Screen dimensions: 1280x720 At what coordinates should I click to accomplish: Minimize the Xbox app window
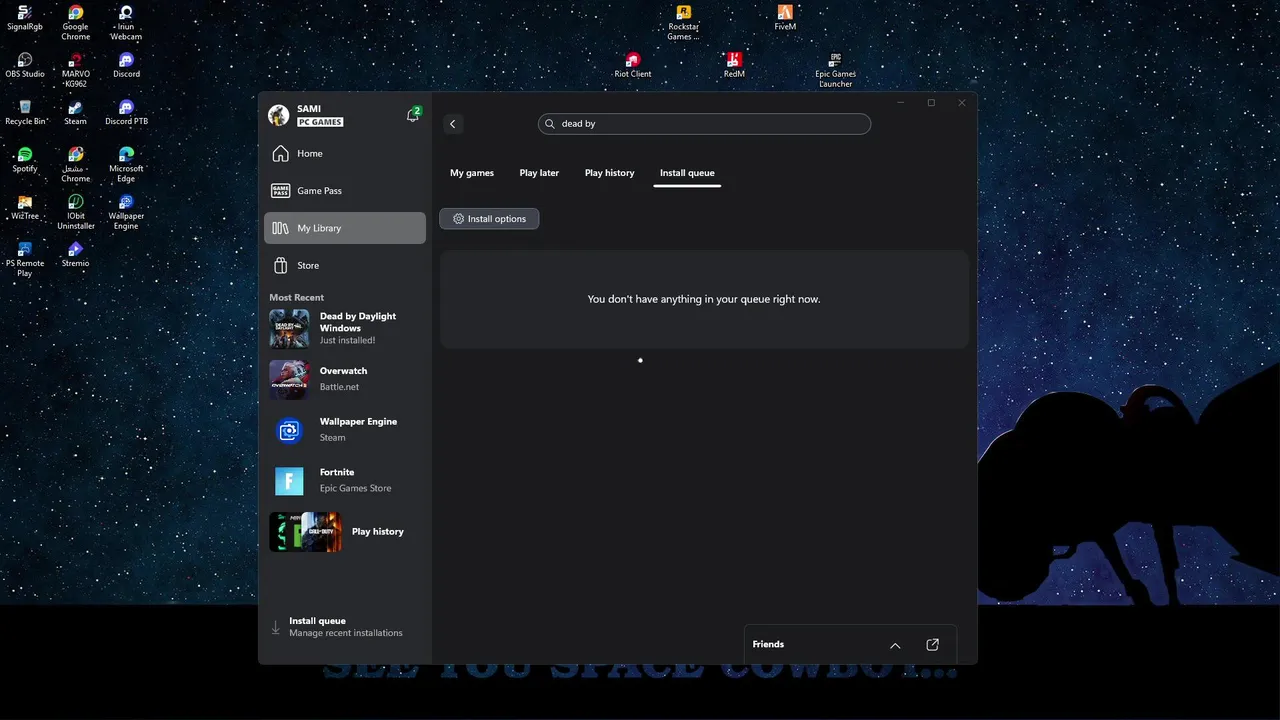pyautogui.click(x=901, y=103)
